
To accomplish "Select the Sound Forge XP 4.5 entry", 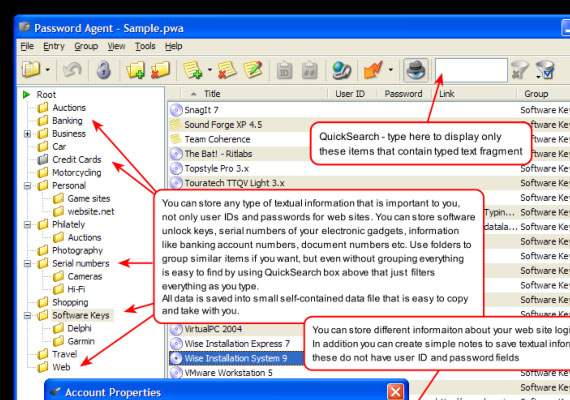I will [x=223, y=125].
